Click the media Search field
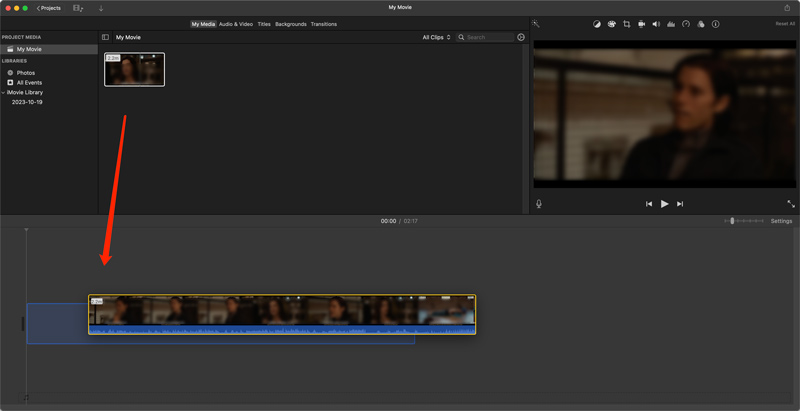The image size is (800, 411). 485,37
